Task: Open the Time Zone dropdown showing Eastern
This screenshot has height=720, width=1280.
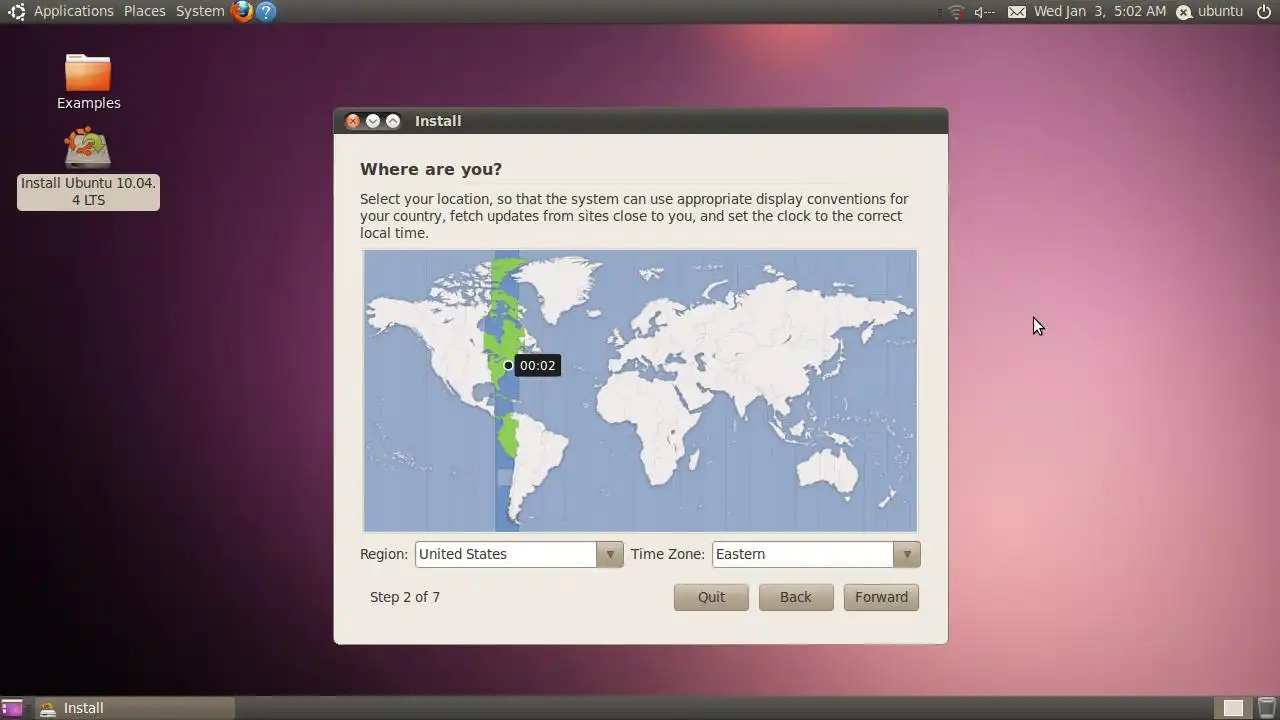Action: (x=816, y=554)
